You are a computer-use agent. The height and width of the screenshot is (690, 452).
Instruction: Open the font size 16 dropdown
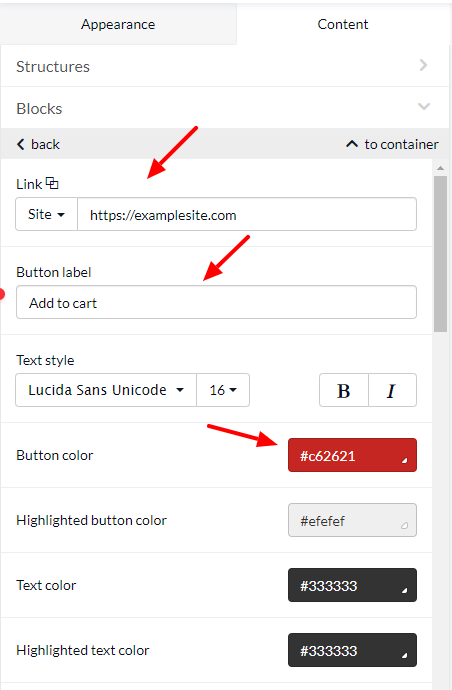click(x=223, y=390)
